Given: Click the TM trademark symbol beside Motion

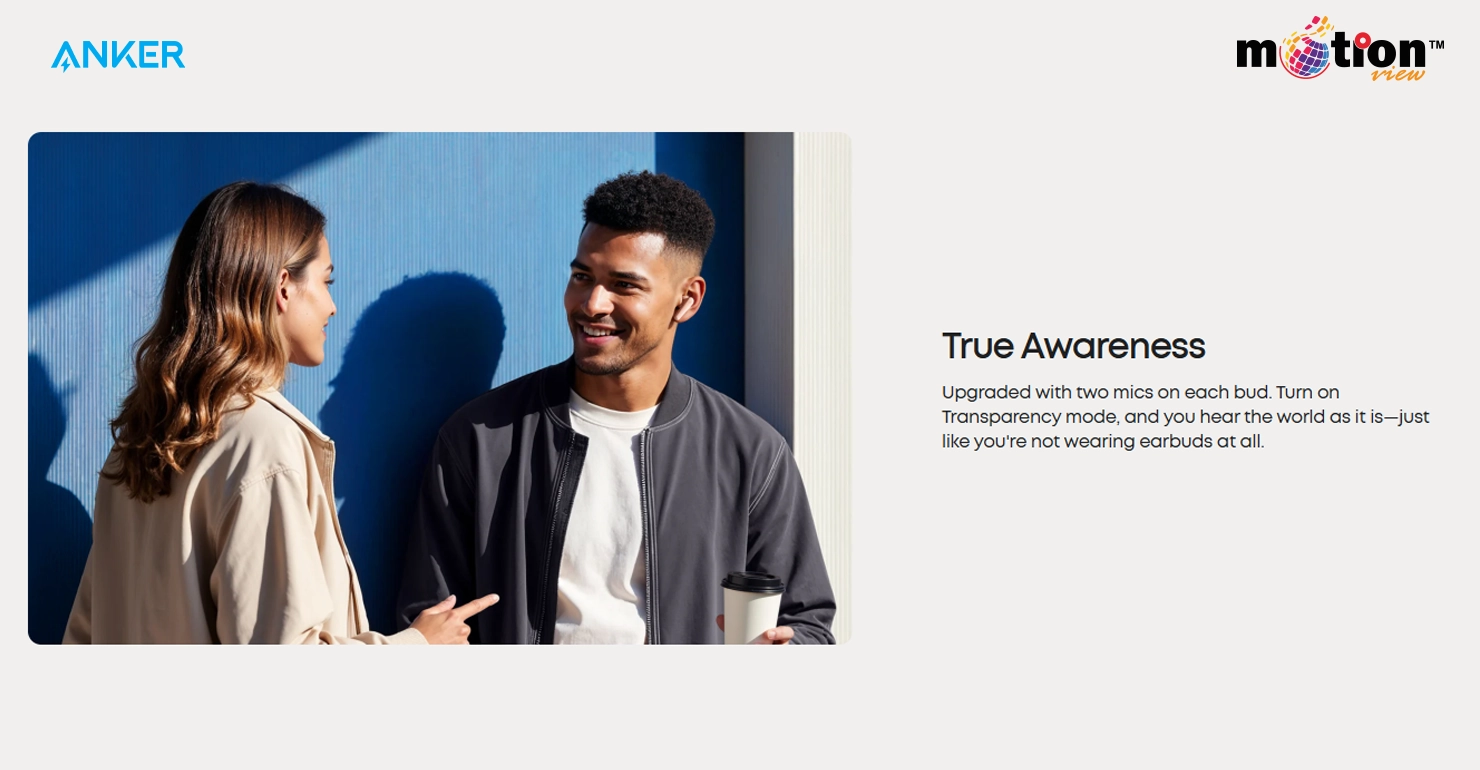Looking at the screenshot, I should coord(1436,44).
